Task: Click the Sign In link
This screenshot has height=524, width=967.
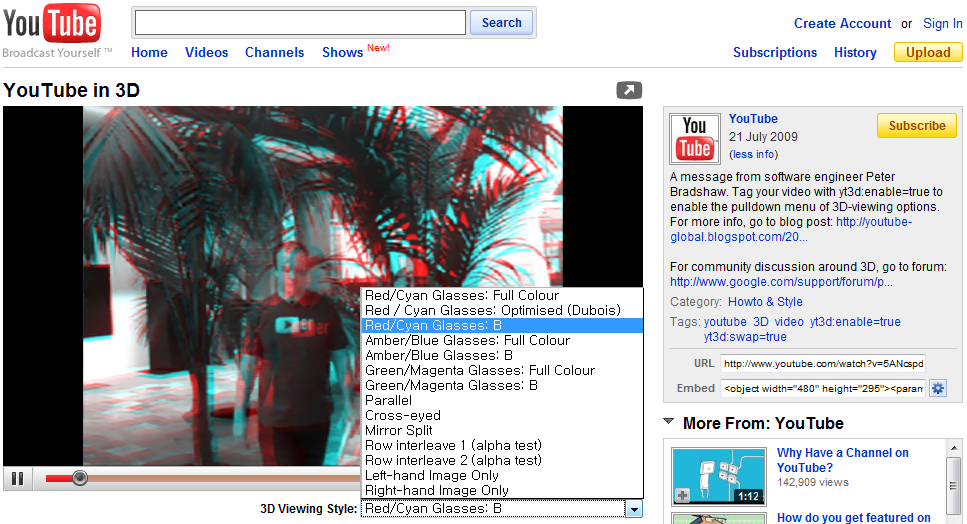Action: (942, 23)
